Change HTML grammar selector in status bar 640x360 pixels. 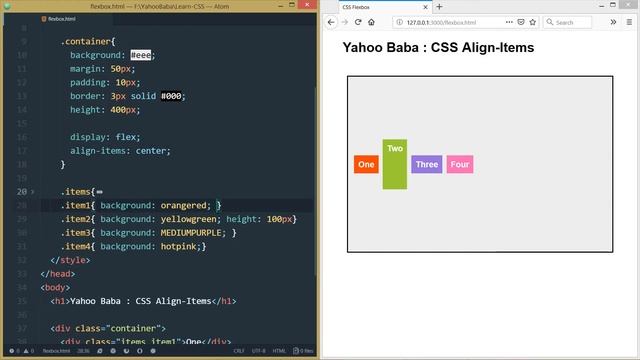[x=279, y=351]
